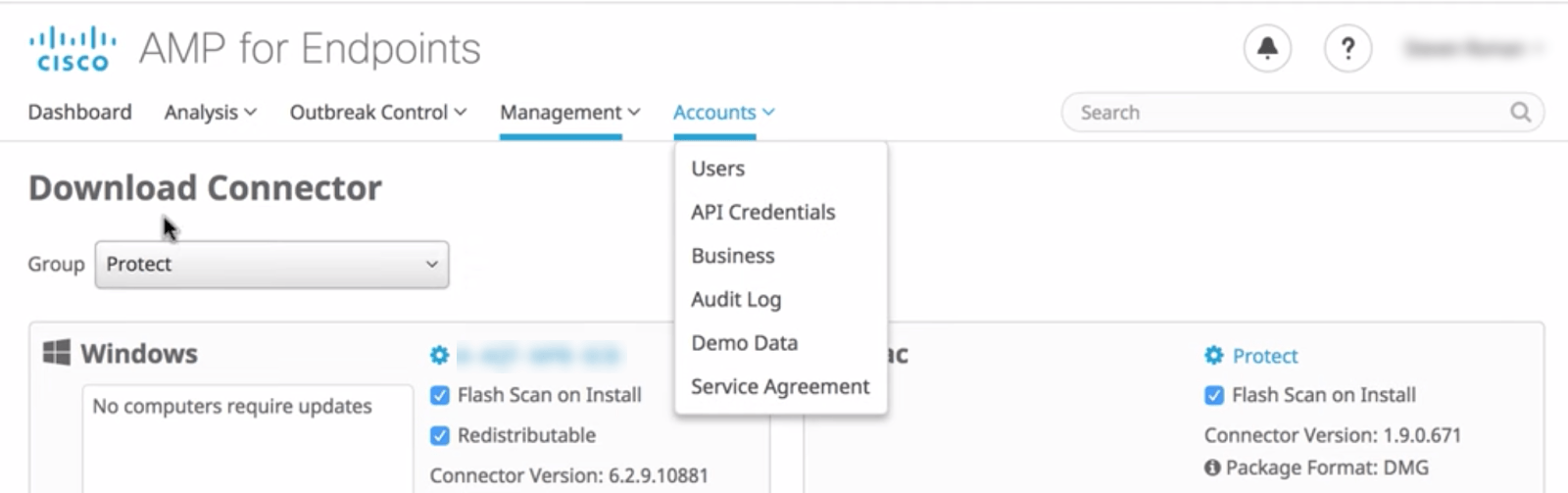Open the Group dropdown set to Protect
Viewport: 1568px width, 493px height.
(271, 265)
